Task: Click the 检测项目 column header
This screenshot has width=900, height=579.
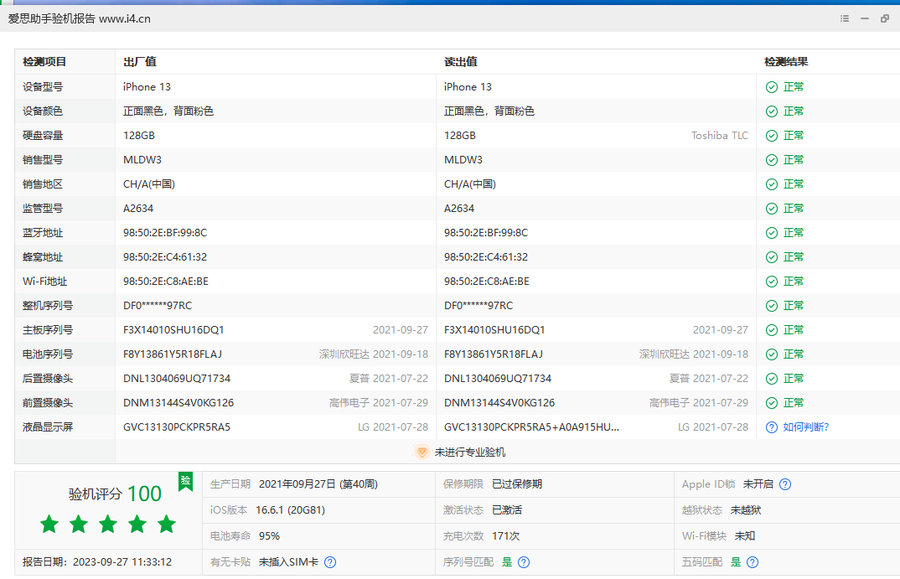Action: (44, 62)
